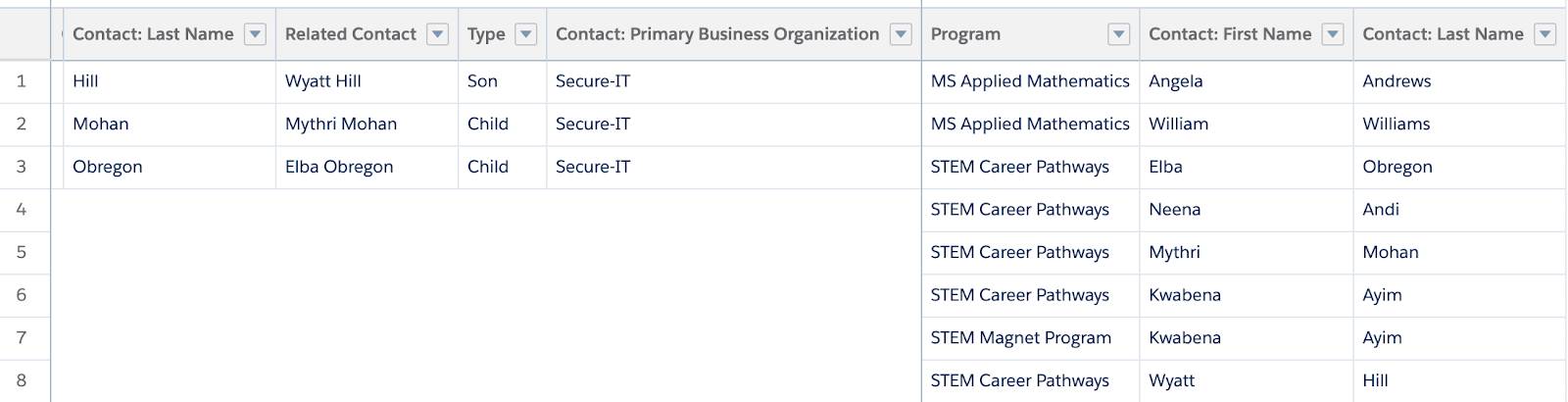Viewport: 1568px width, 402px height.
Task: Expand Primary Business Organization column menu
Action: [x=901, y=34]
